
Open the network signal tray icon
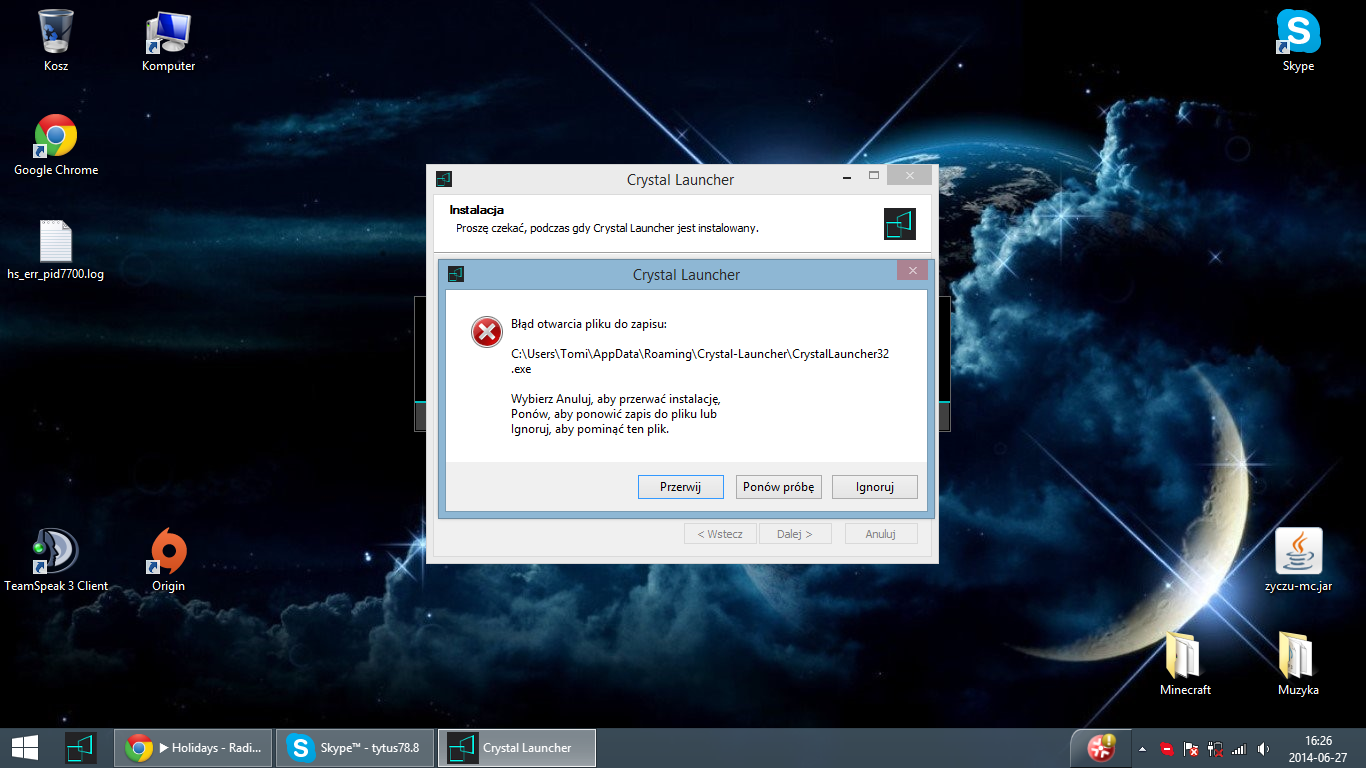point(1239,748)
